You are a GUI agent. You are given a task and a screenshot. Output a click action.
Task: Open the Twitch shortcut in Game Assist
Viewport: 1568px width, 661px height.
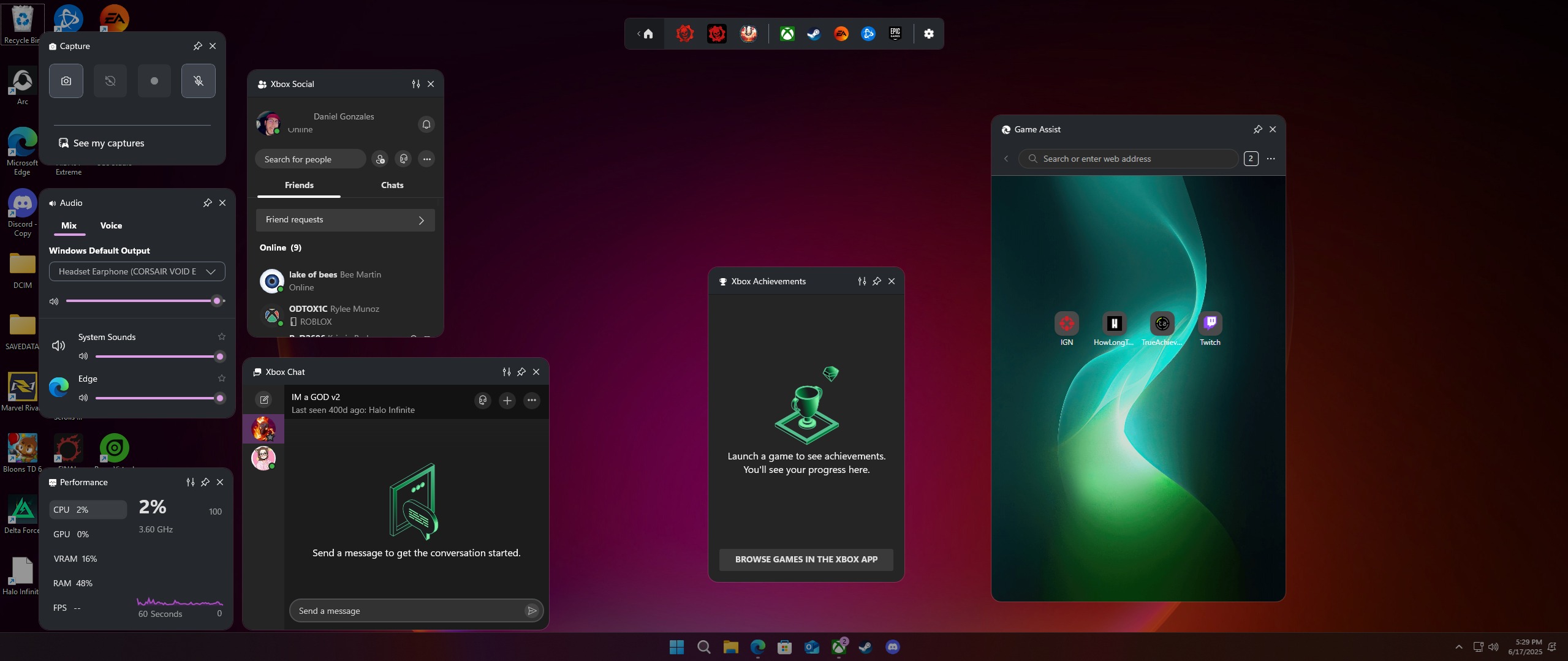coord(1210,329)
